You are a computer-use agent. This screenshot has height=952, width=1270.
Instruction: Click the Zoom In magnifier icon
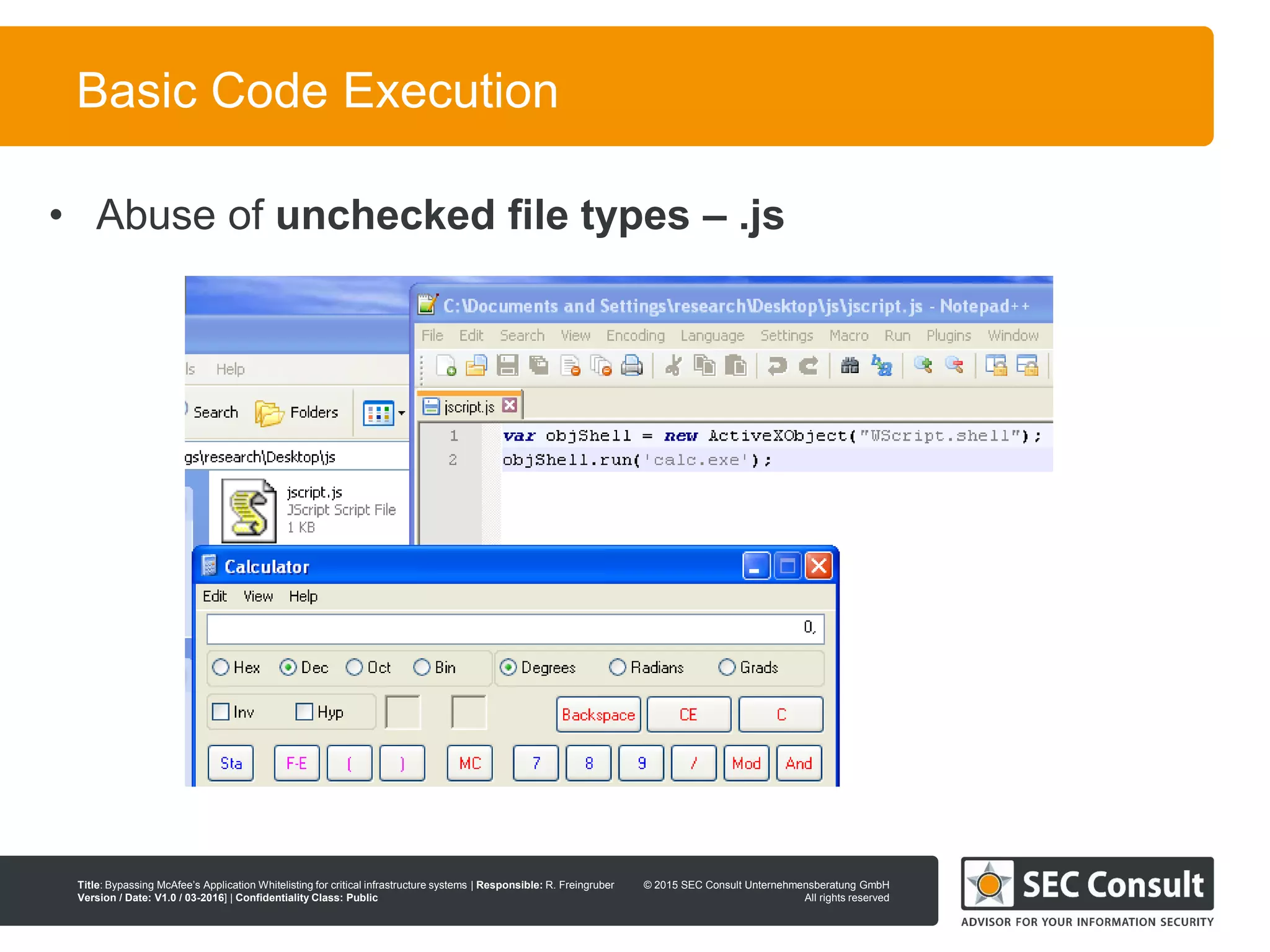pyautogui.click(x=923, y=366)
